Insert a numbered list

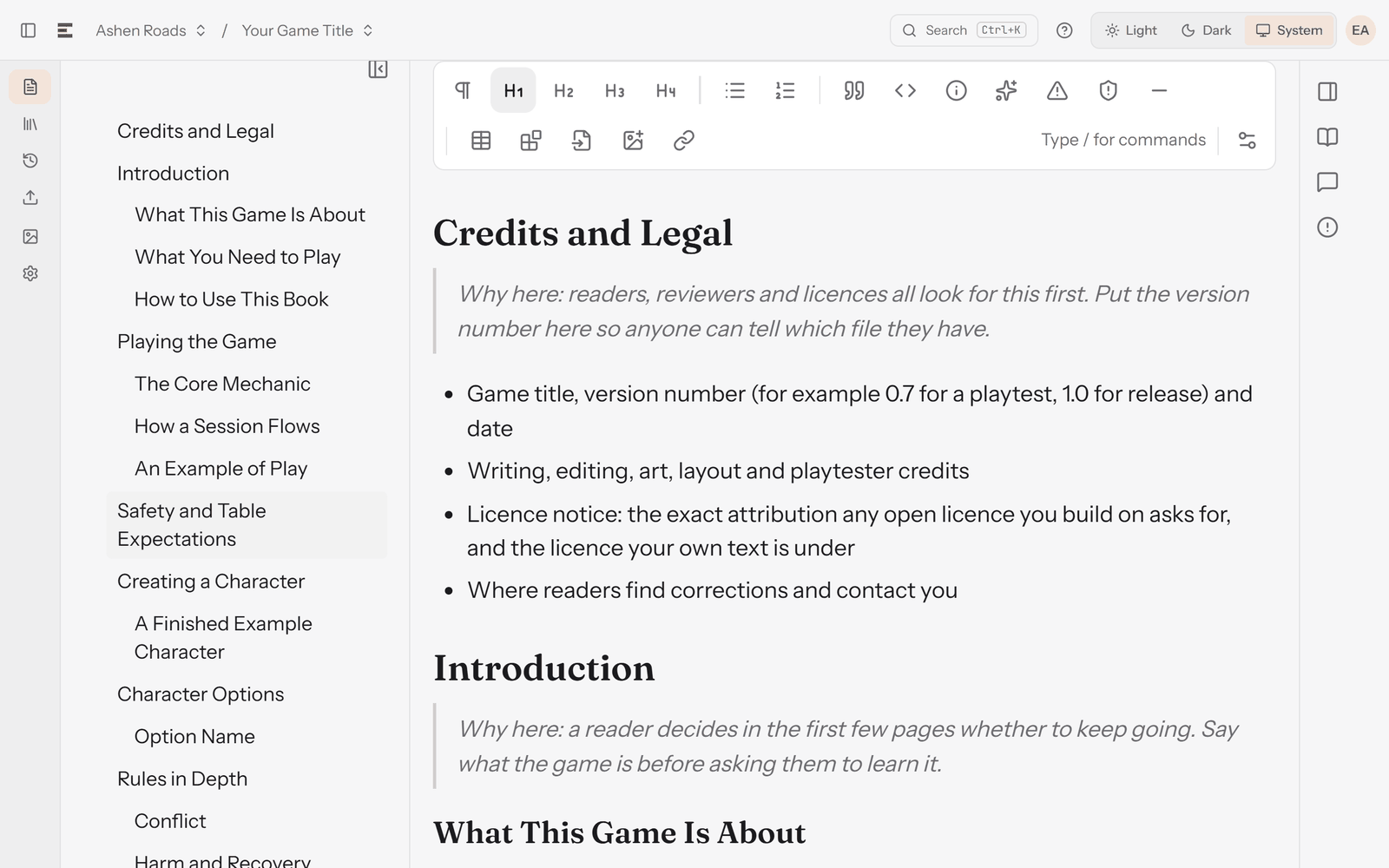[785, 90]
